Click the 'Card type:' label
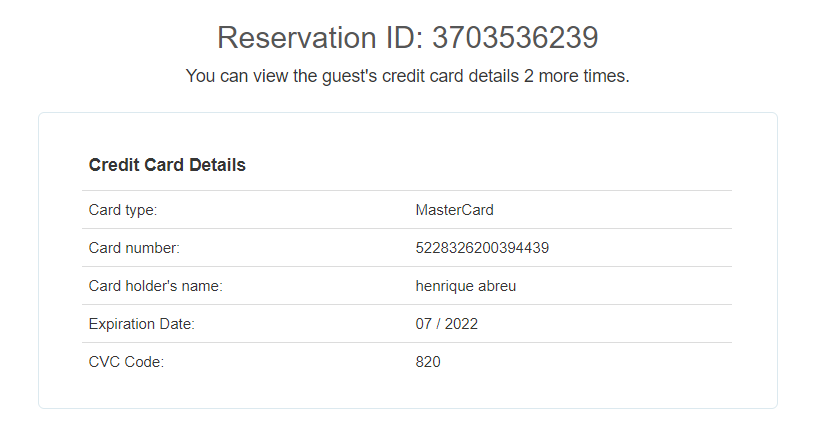The height and width of the screenshot is (430, 837). (x=123, y=210)
